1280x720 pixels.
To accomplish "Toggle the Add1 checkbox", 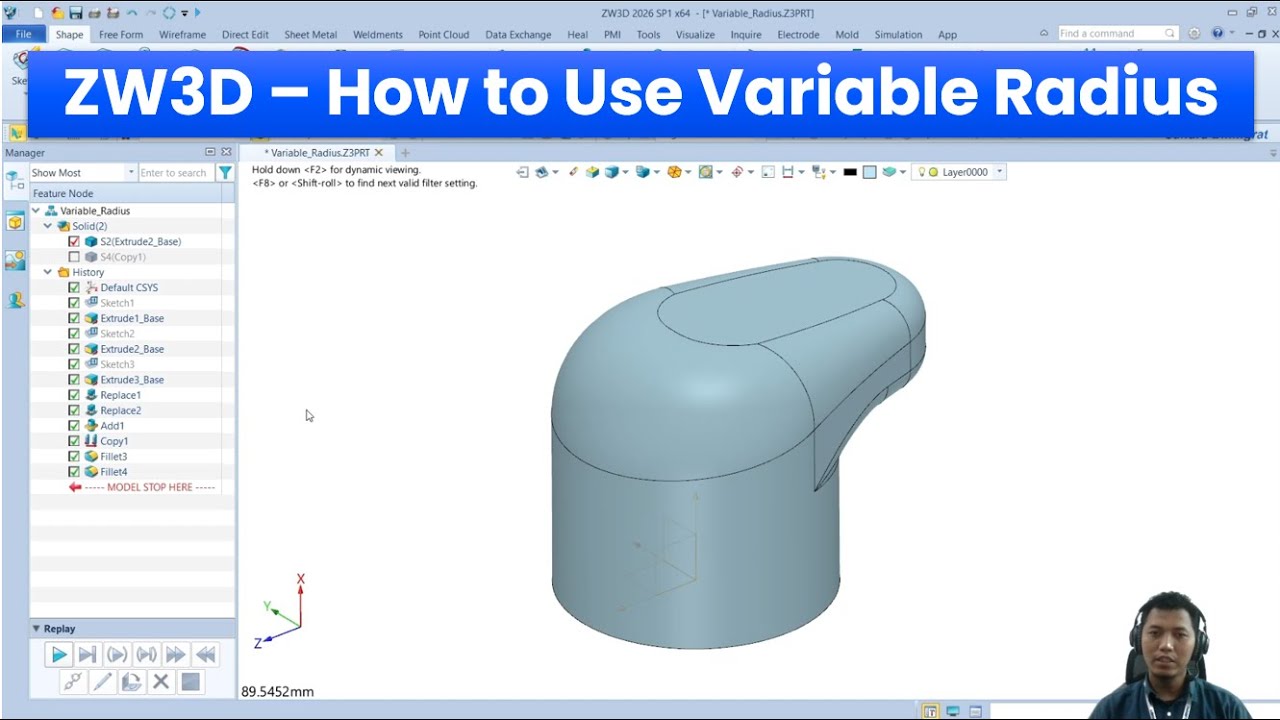I will pyautogui.click(x=74, y=426).
